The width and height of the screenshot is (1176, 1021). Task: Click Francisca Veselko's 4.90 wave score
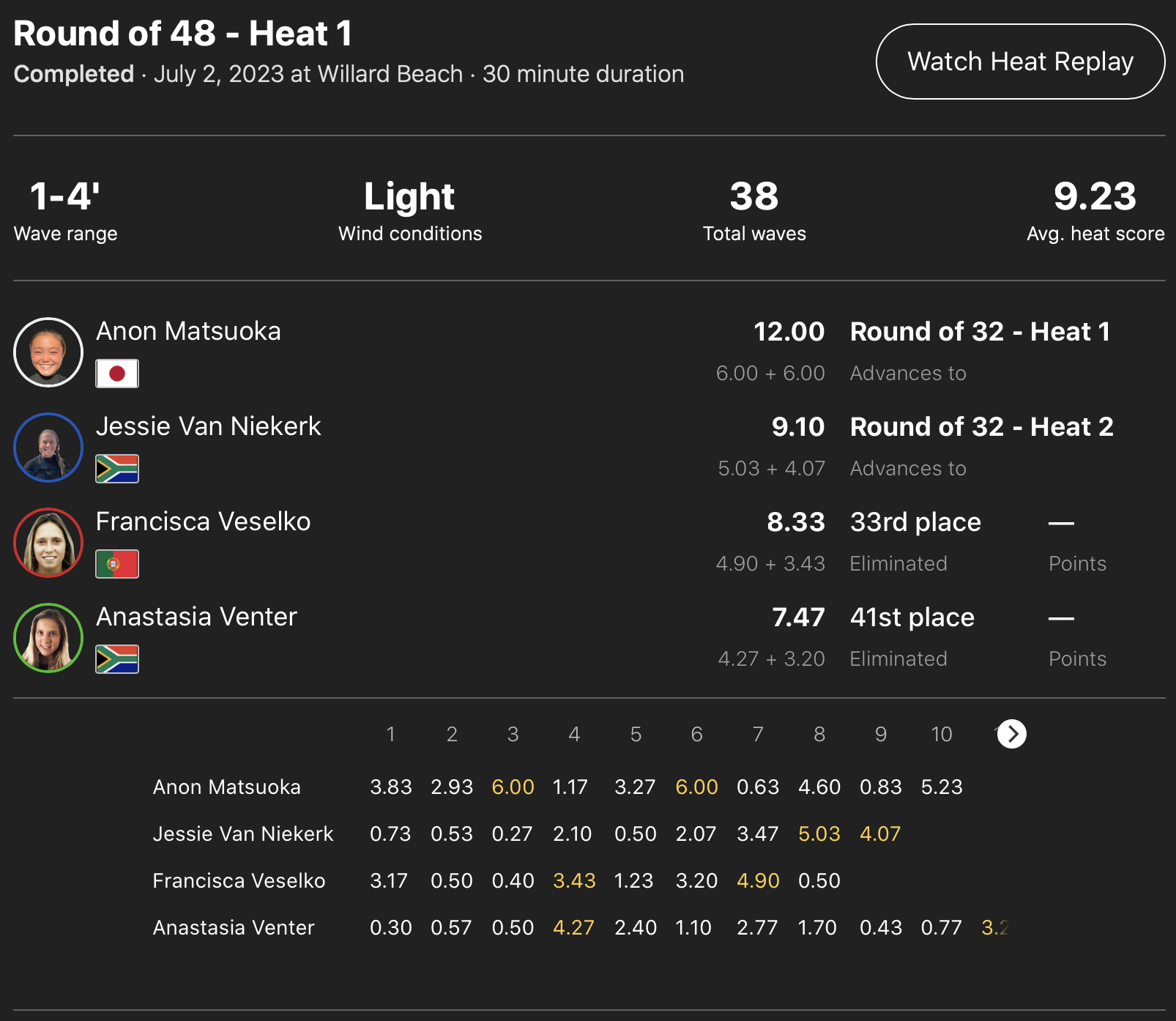click(x=758, y=881)
